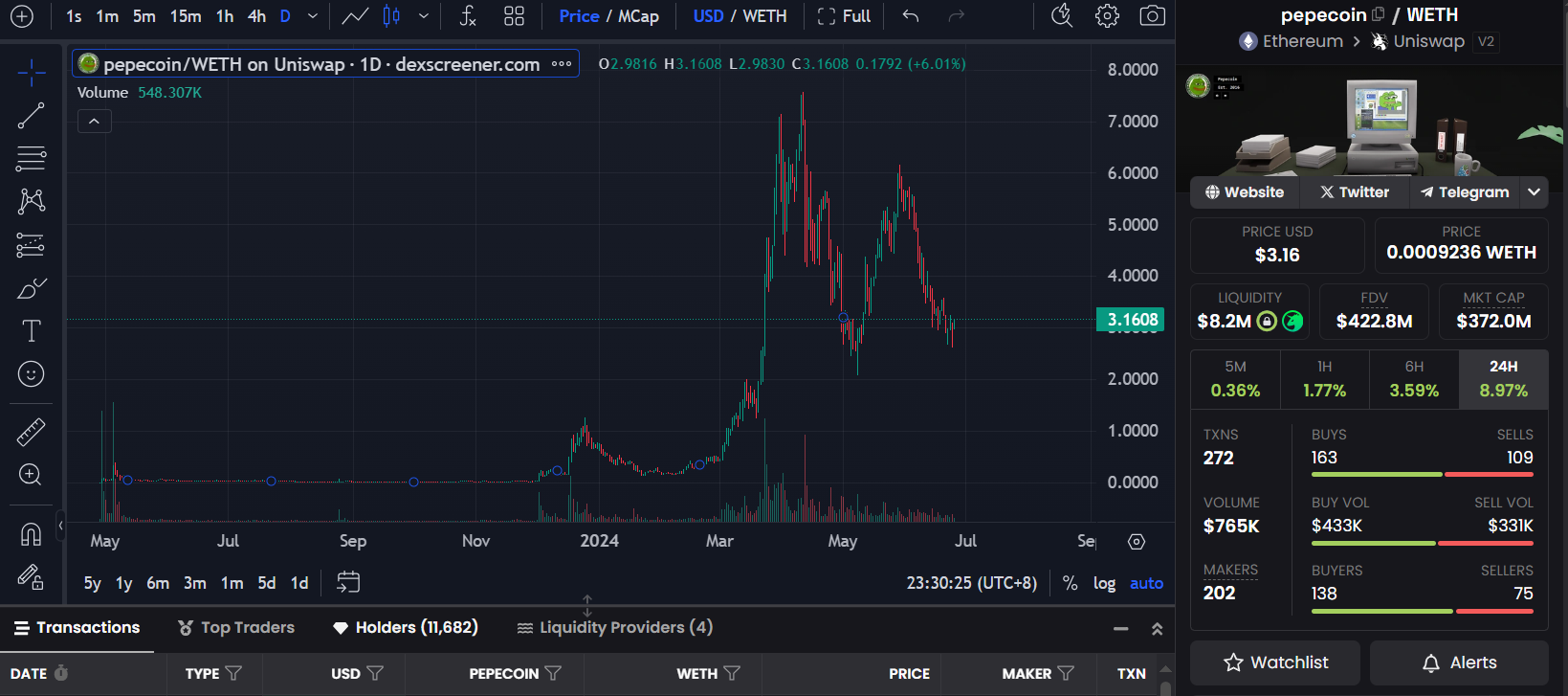The width and height of the screenshot is (1568, 696).
Task: Select the trend line drawing tool
Action: pos(31,116)
